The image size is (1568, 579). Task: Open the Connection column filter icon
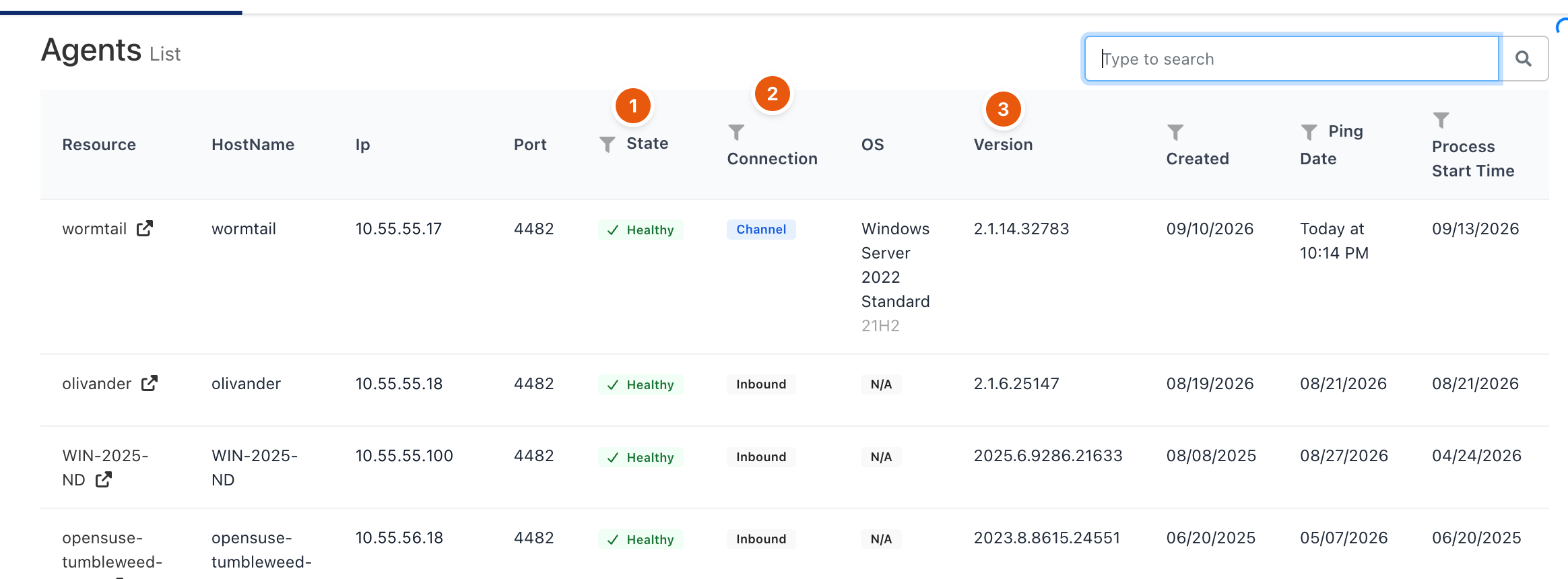coord(736,132)
